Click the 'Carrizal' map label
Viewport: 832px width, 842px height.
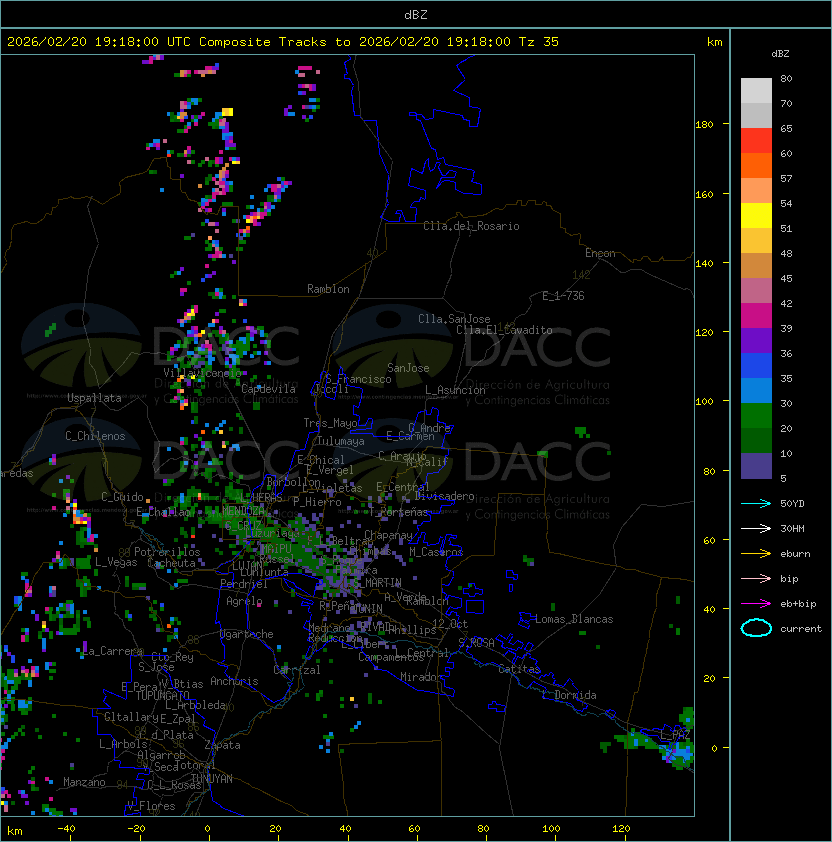[x=297, y=670]
